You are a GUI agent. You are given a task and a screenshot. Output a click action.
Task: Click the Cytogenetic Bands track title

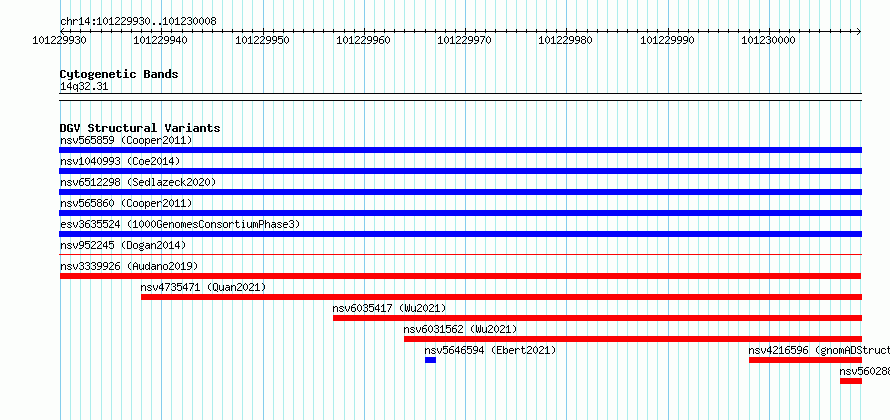pos(119,74)
